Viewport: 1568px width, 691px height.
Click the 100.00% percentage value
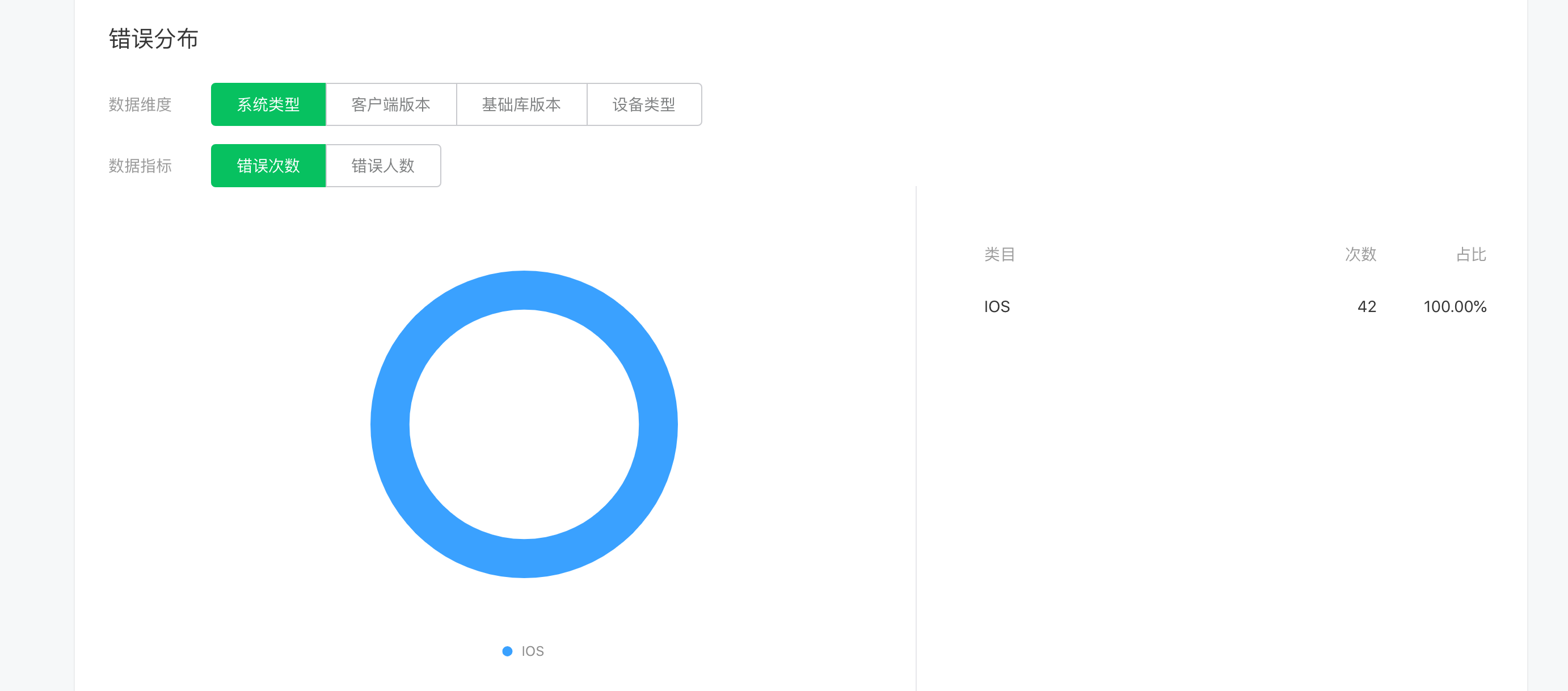pyautogui.click(x=1454, y=306)
